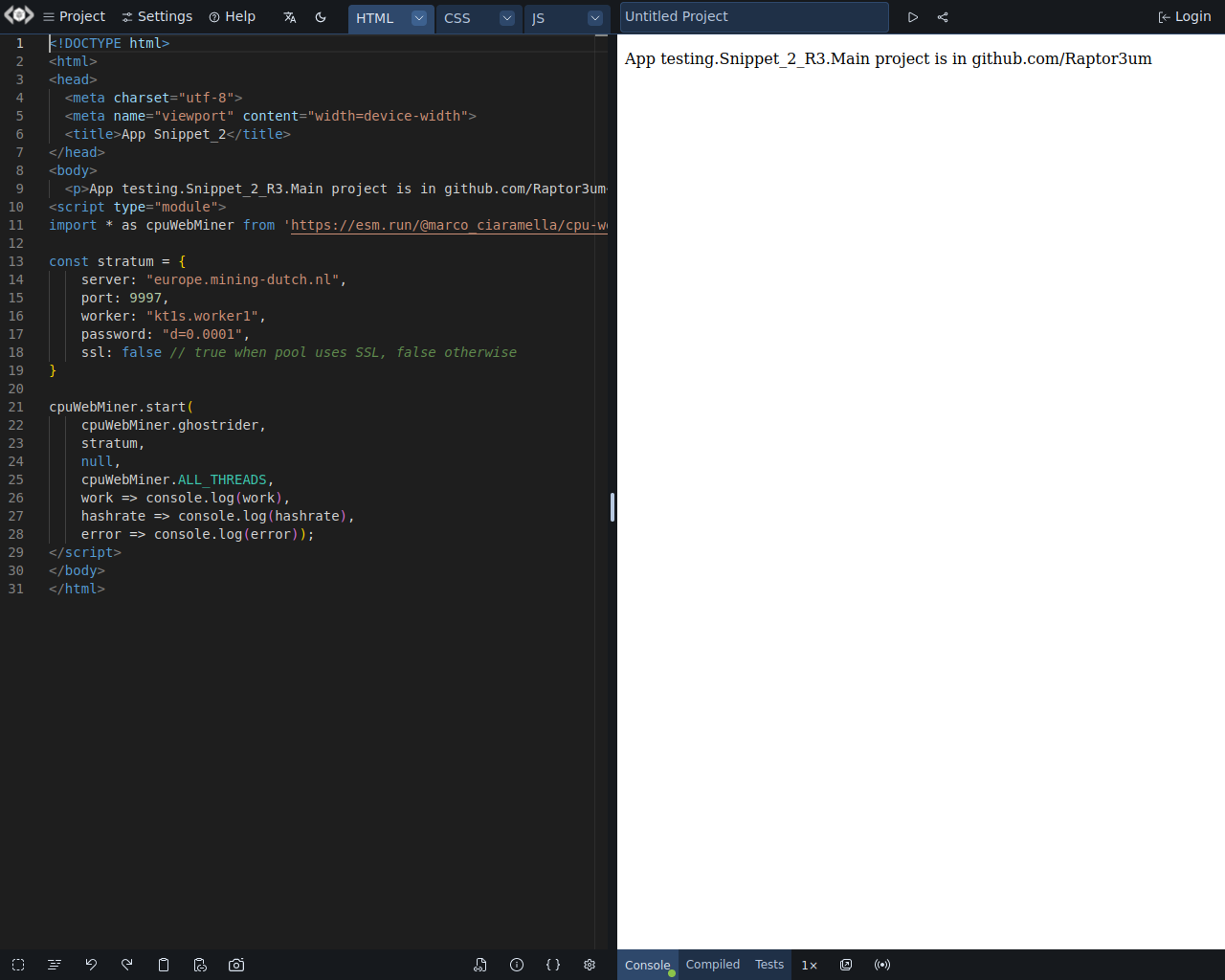Click line number 13 in gutter

[x=16, y=261]
